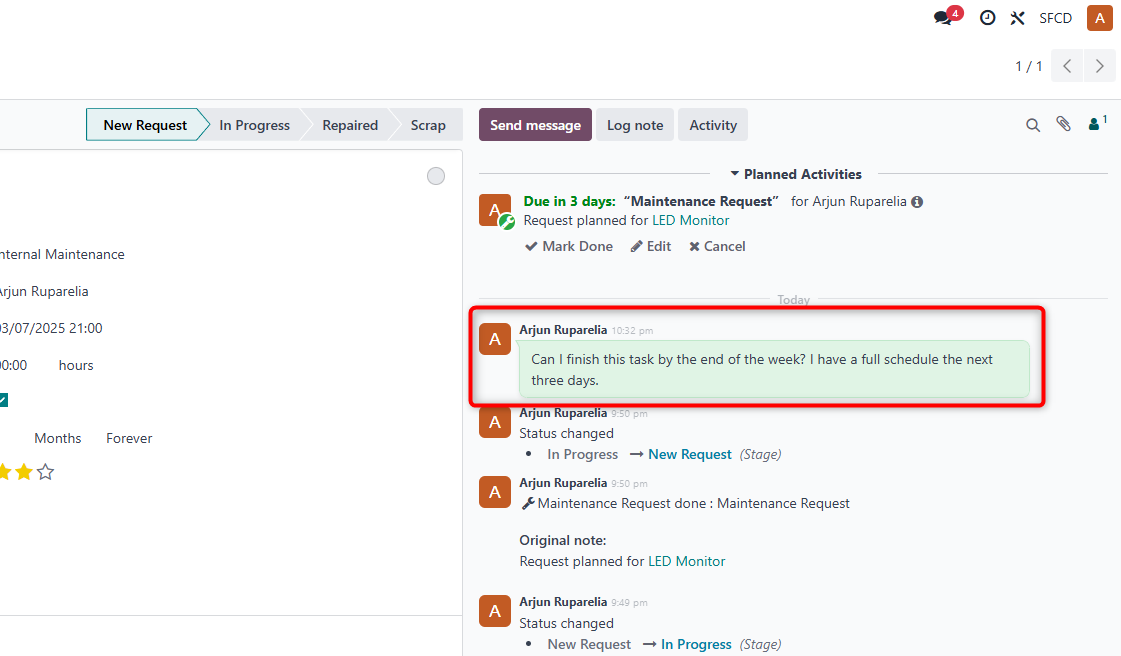Open the messaging conversations icon with badge 4
The width and height of the screenshot is (1121, 656).
(941, 17)
